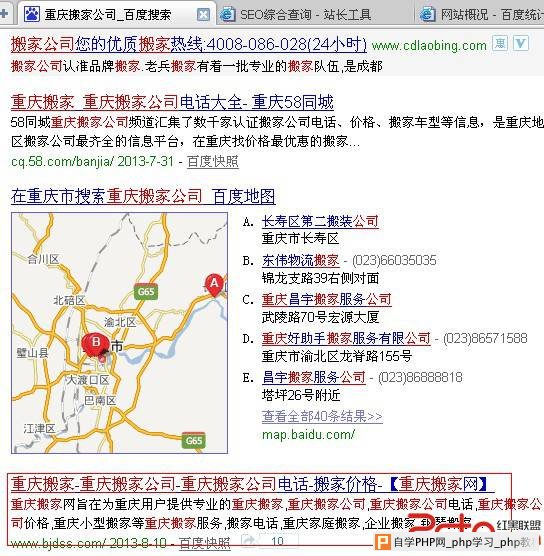
Task: Open the new tab plus button
Action: tap(4, 13)
